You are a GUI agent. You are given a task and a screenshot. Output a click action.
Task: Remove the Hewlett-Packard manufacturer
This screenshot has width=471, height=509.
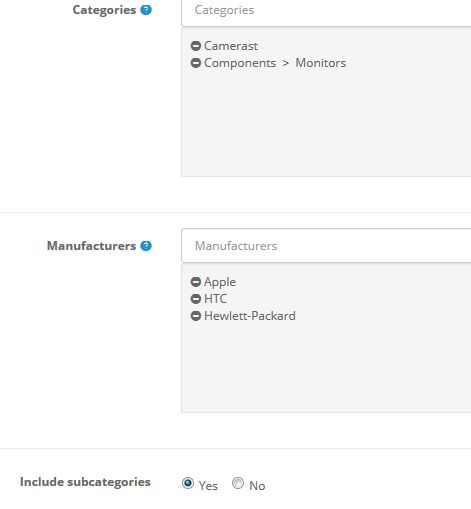click(196, 316)
